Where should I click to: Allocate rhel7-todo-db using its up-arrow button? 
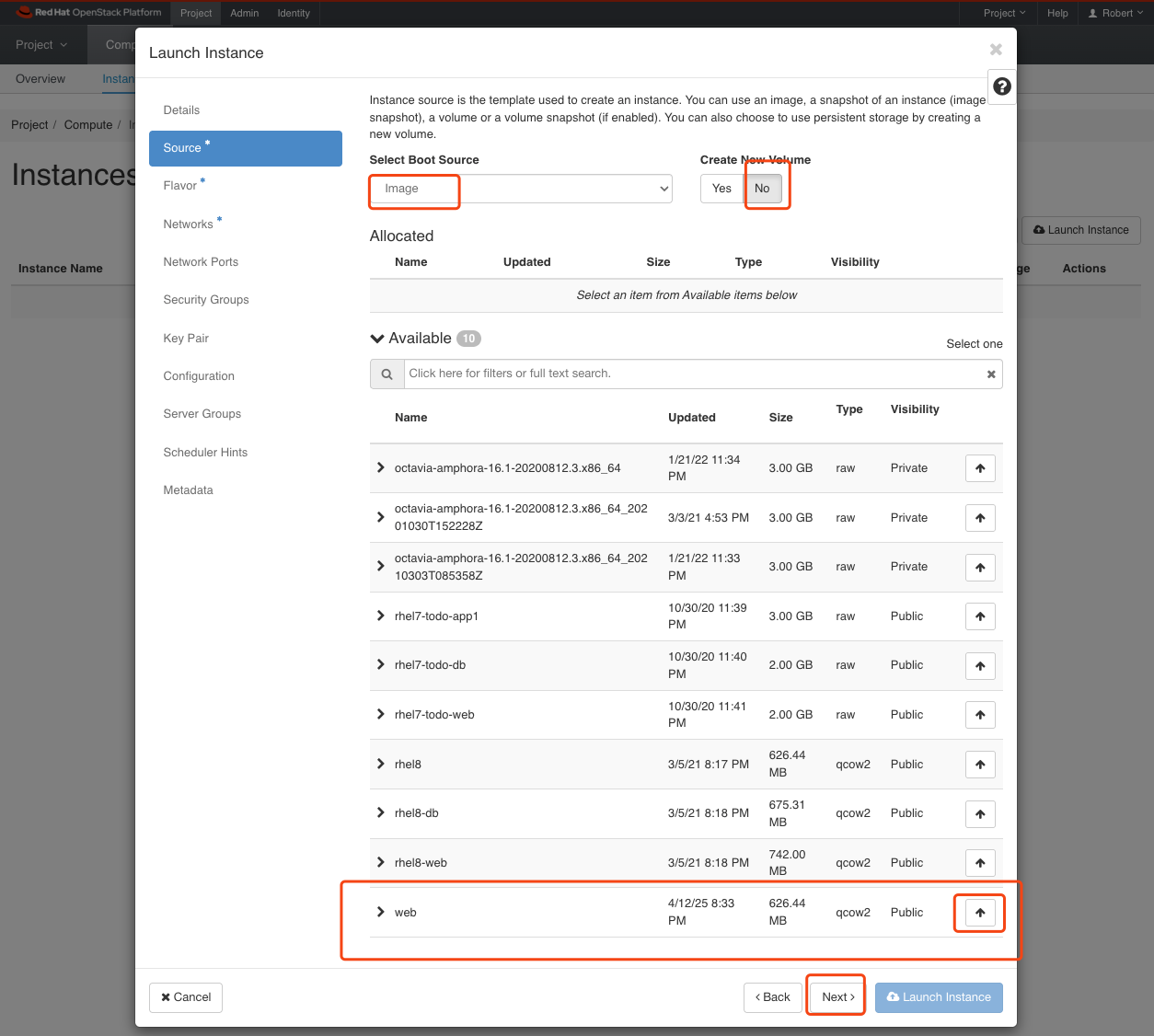980,666
